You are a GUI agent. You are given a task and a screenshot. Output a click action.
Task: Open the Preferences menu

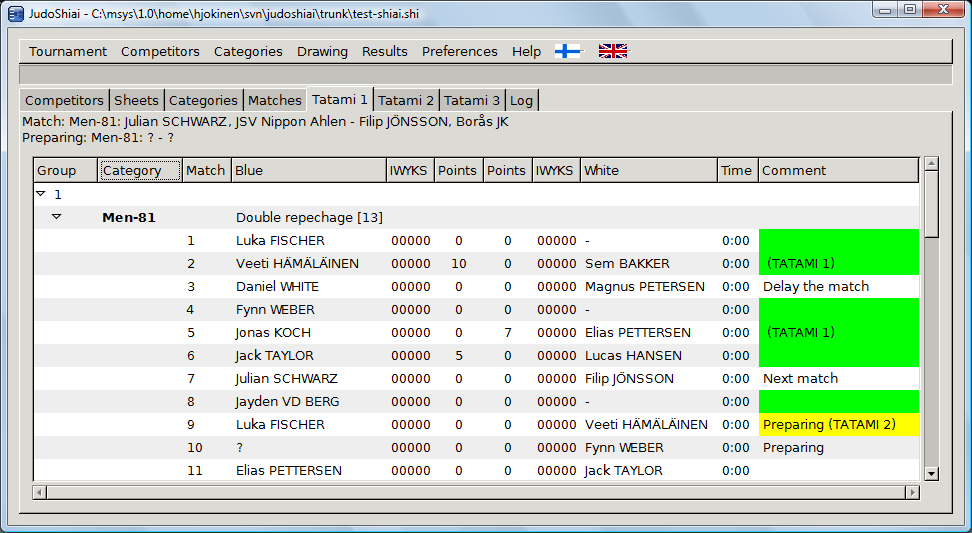pyautogui.click(x=459, y=51)
